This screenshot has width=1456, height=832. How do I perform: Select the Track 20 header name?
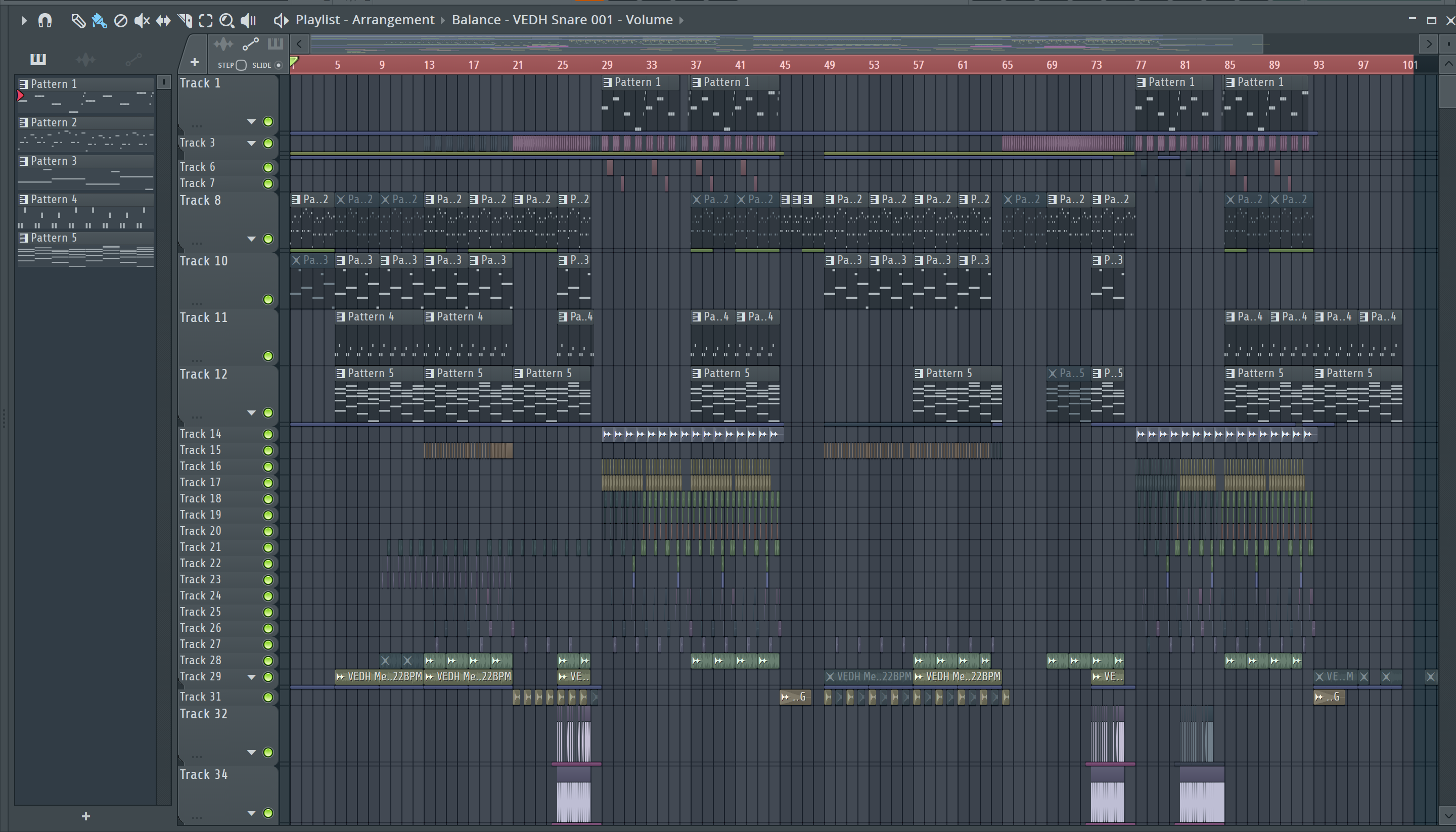(200, 531)
